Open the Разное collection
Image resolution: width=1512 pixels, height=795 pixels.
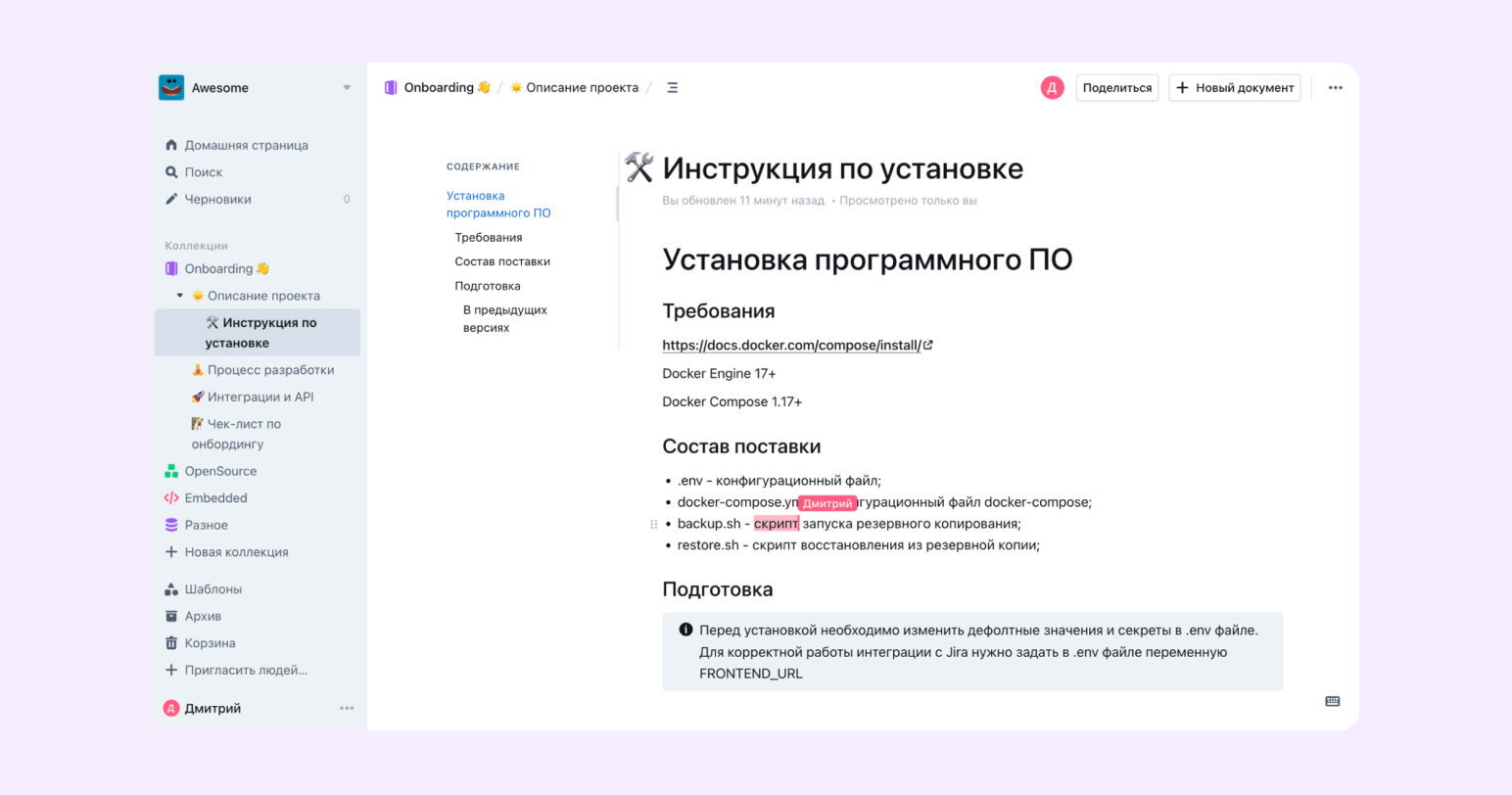pos(207,525)
